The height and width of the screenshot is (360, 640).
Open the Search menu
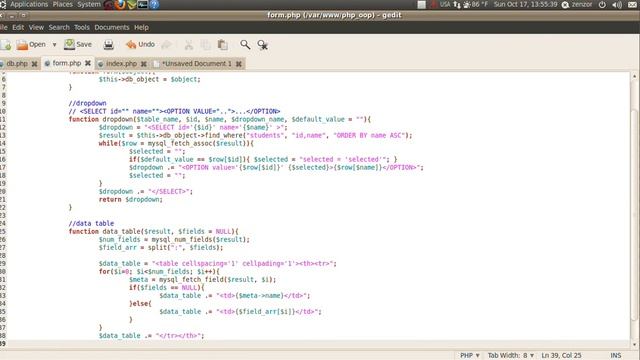click(59, 27)
